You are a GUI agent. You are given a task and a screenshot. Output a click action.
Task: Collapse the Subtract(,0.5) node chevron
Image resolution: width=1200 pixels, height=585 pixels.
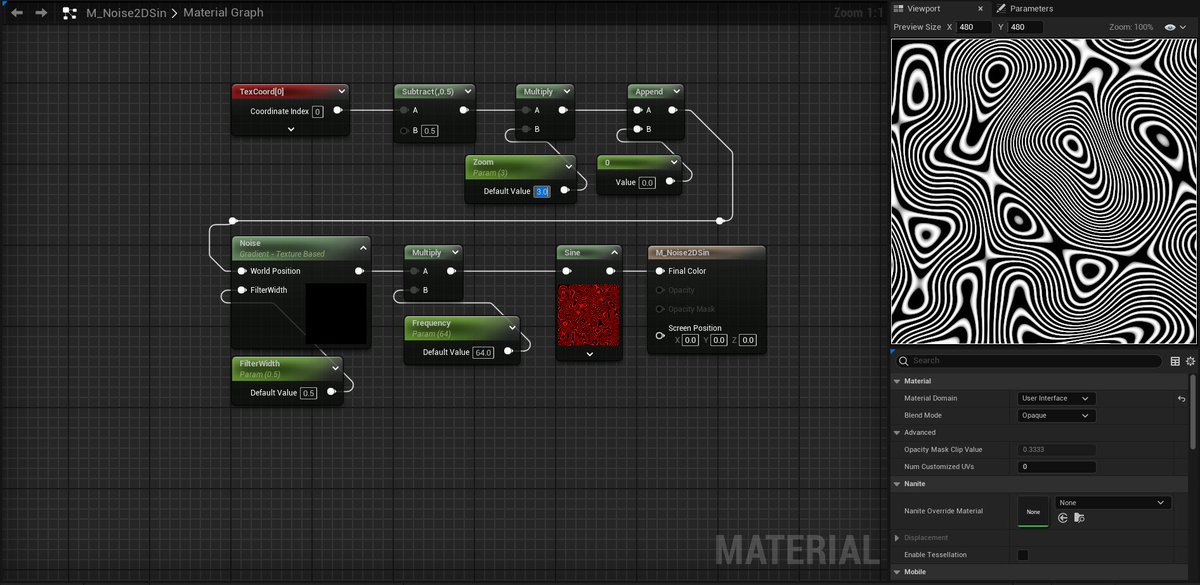tap(466, 91)
